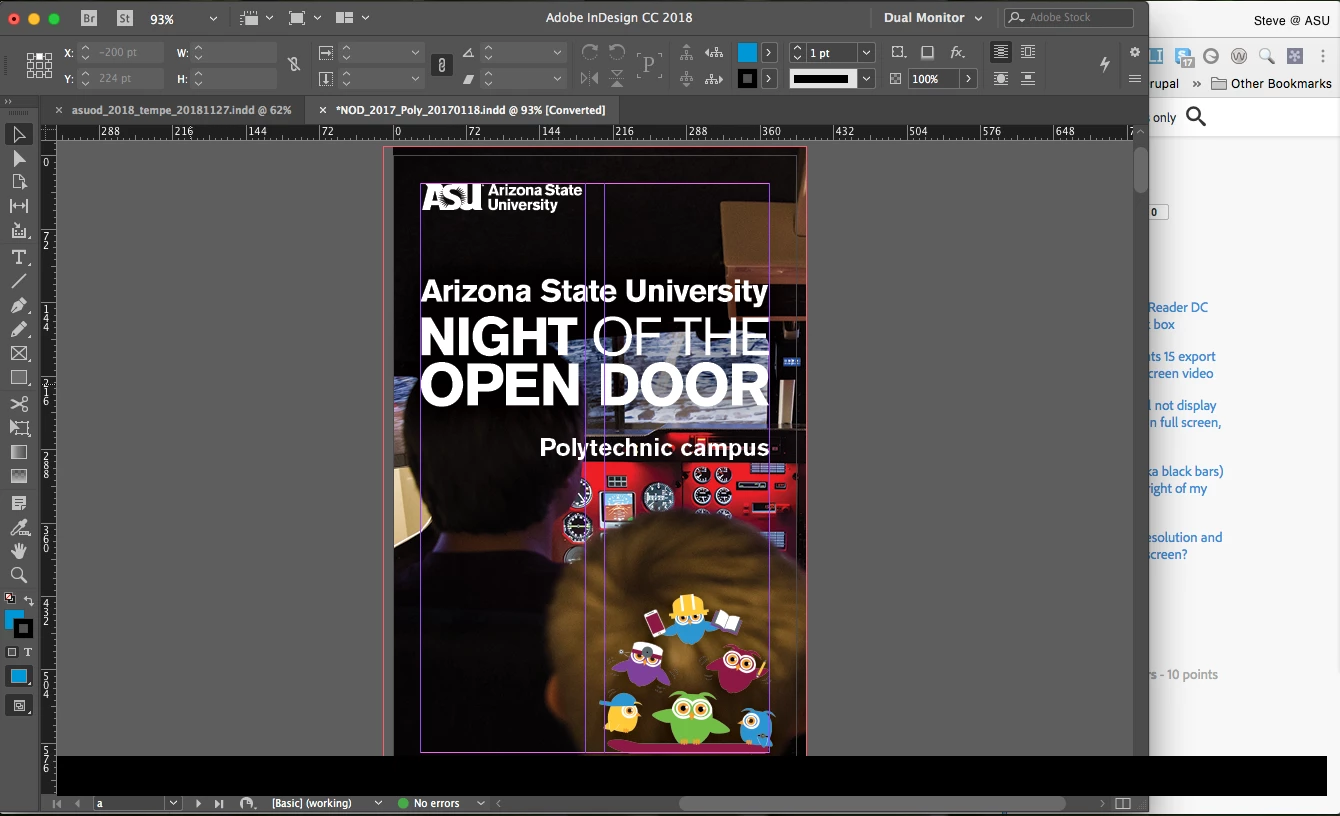Viewport: 1340px width, 816px height.
Task: Open the 93% zoom level dropdown
Action: (x=213, y=19)
